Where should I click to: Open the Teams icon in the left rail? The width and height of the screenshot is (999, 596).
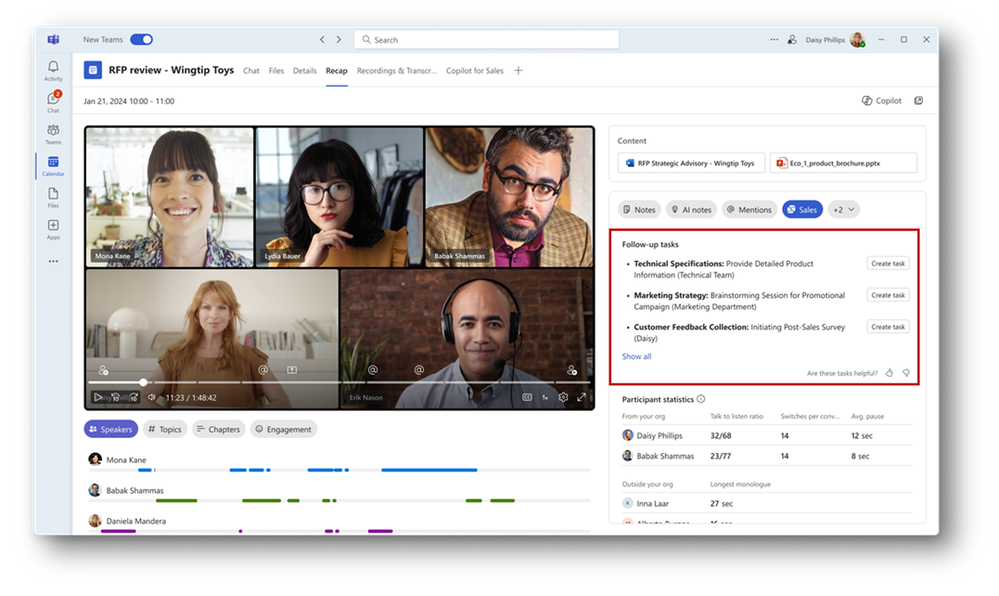(54, 133)
